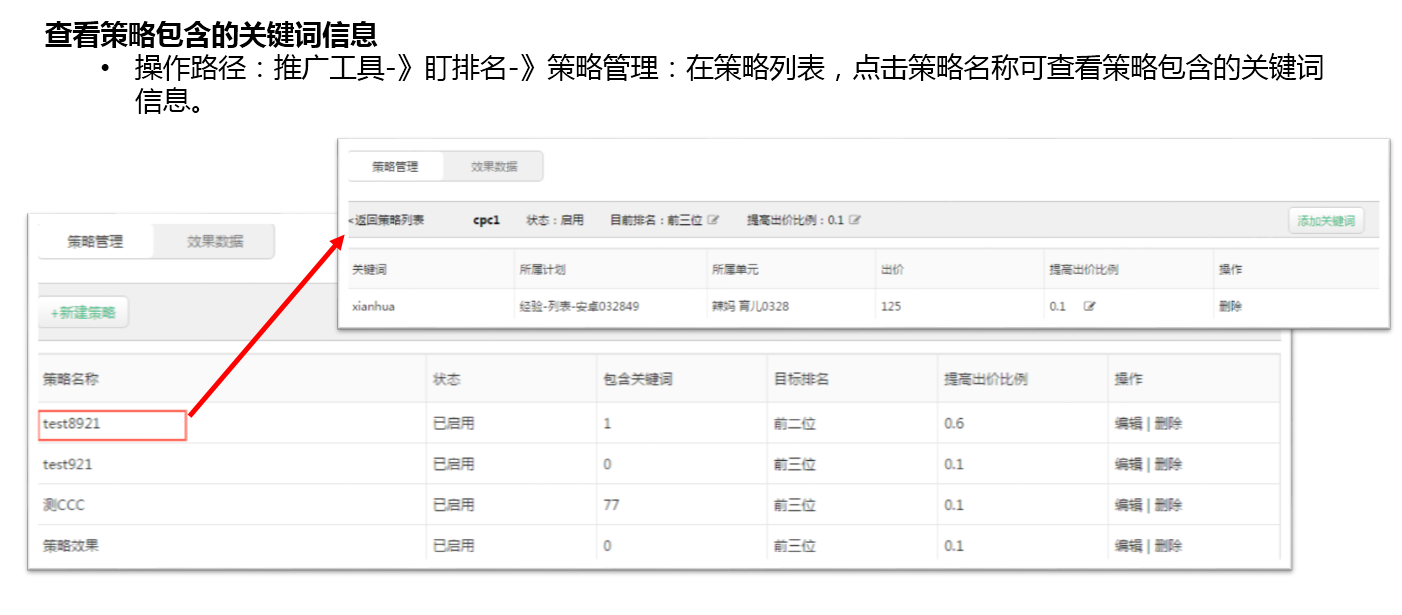The height and width of the screenshot is (615, 1402).
Task: Edit the xianhua row's 提高出价比例 value
Action: 1089,306
